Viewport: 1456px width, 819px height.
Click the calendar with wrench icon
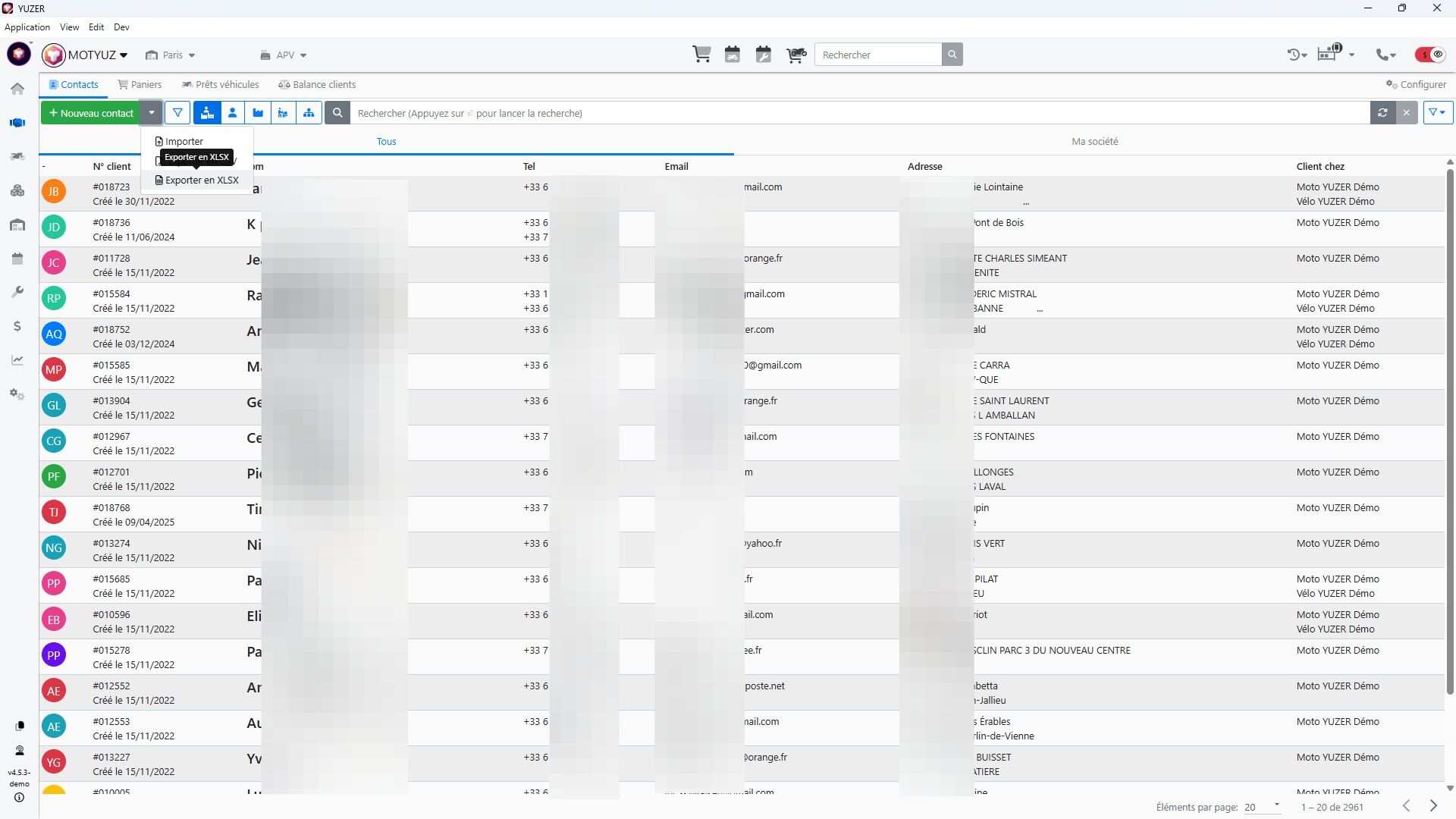(x=764, y=55)
